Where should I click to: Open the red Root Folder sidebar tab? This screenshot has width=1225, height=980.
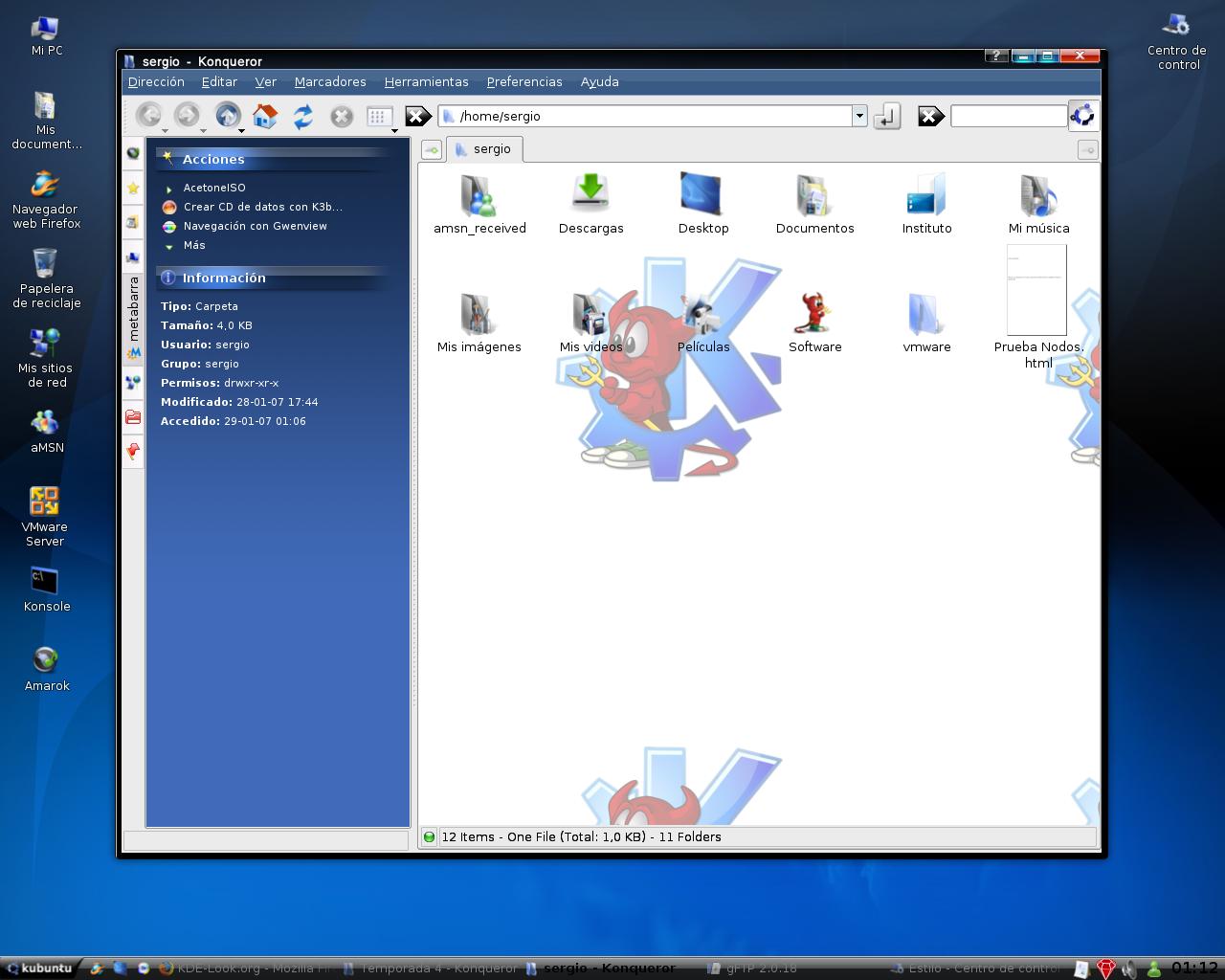[x=133, y=416]
